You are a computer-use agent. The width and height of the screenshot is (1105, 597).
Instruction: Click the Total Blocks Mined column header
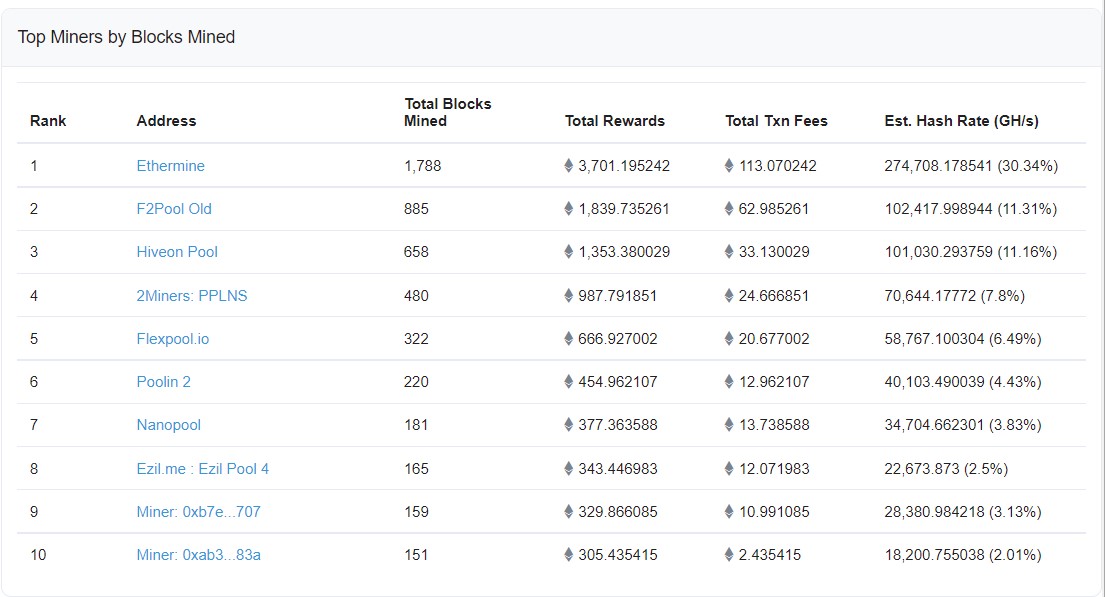(x=446, y=112)
